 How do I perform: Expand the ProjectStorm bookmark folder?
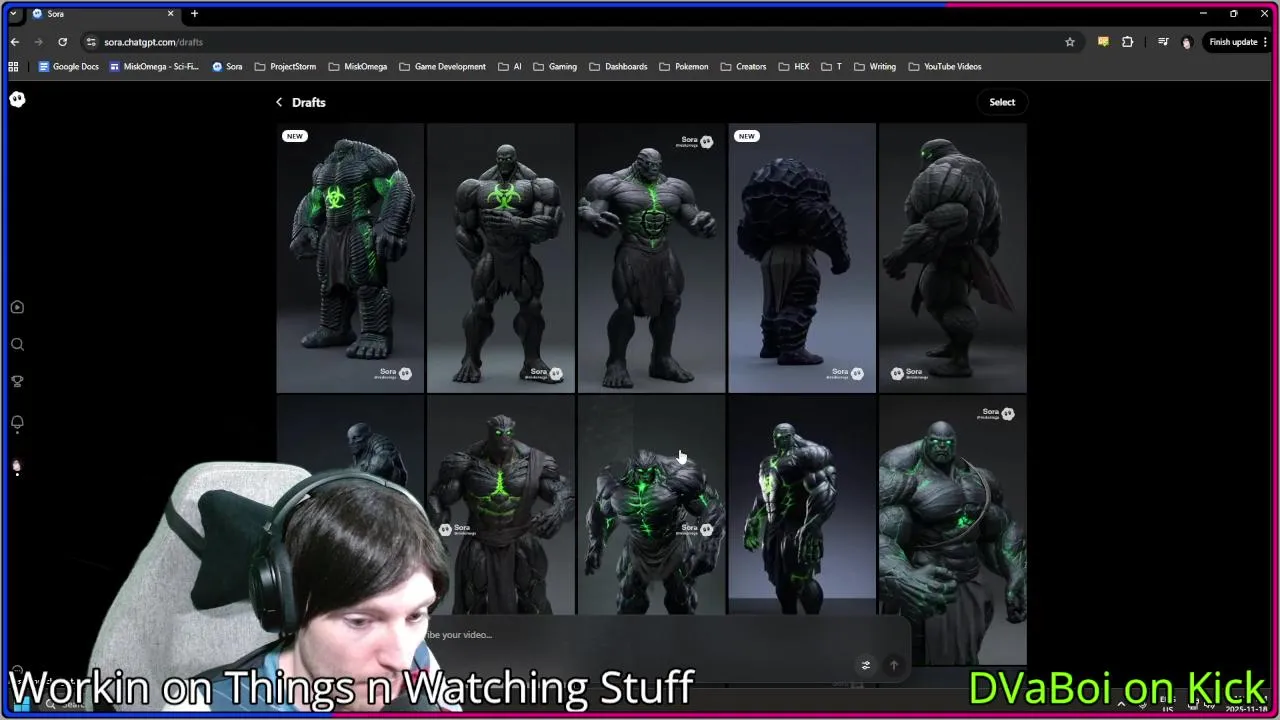pos(285,67)
